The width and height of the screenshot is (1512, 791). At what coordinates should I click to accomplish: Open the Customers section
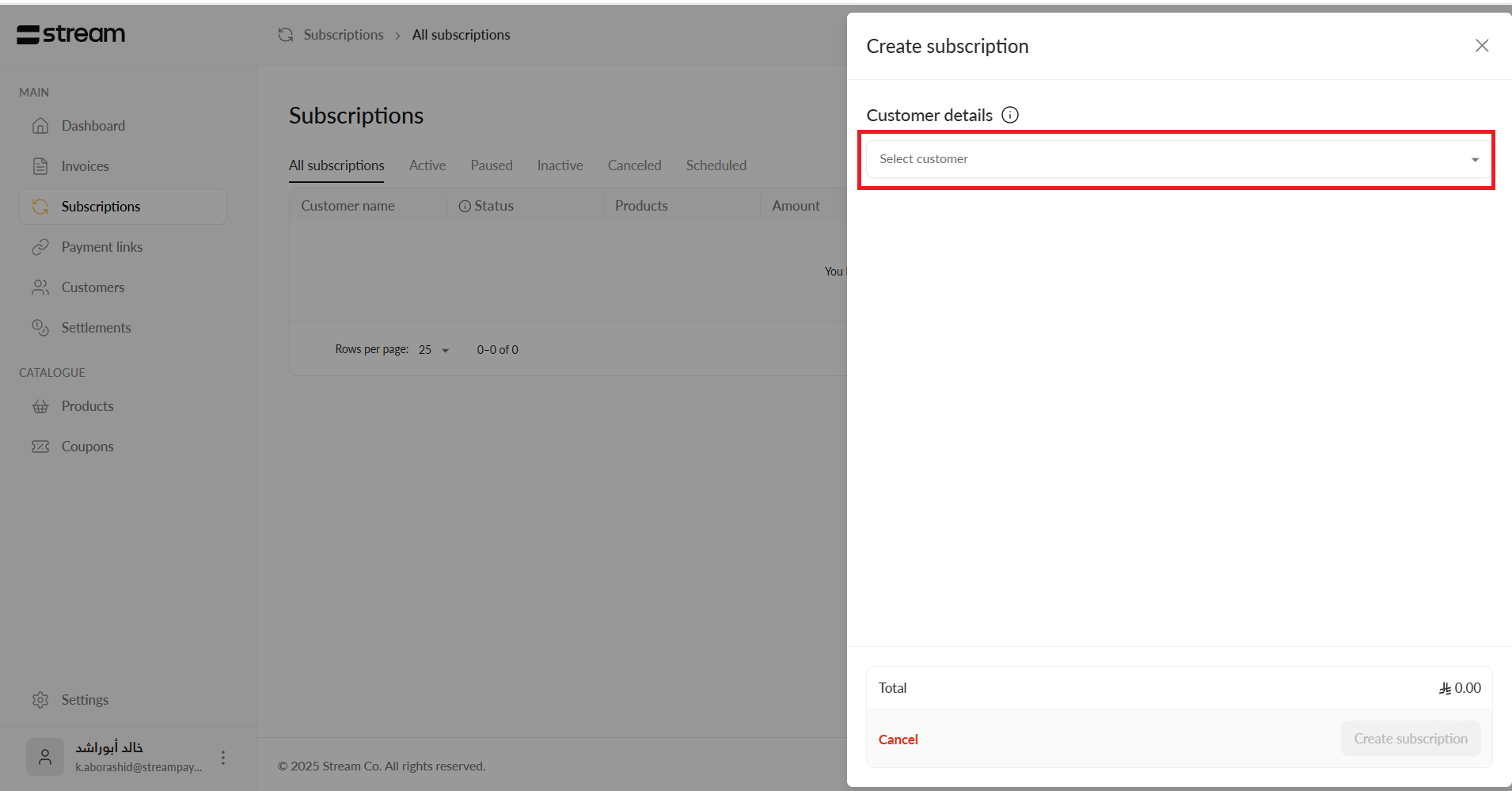(93, 287)
